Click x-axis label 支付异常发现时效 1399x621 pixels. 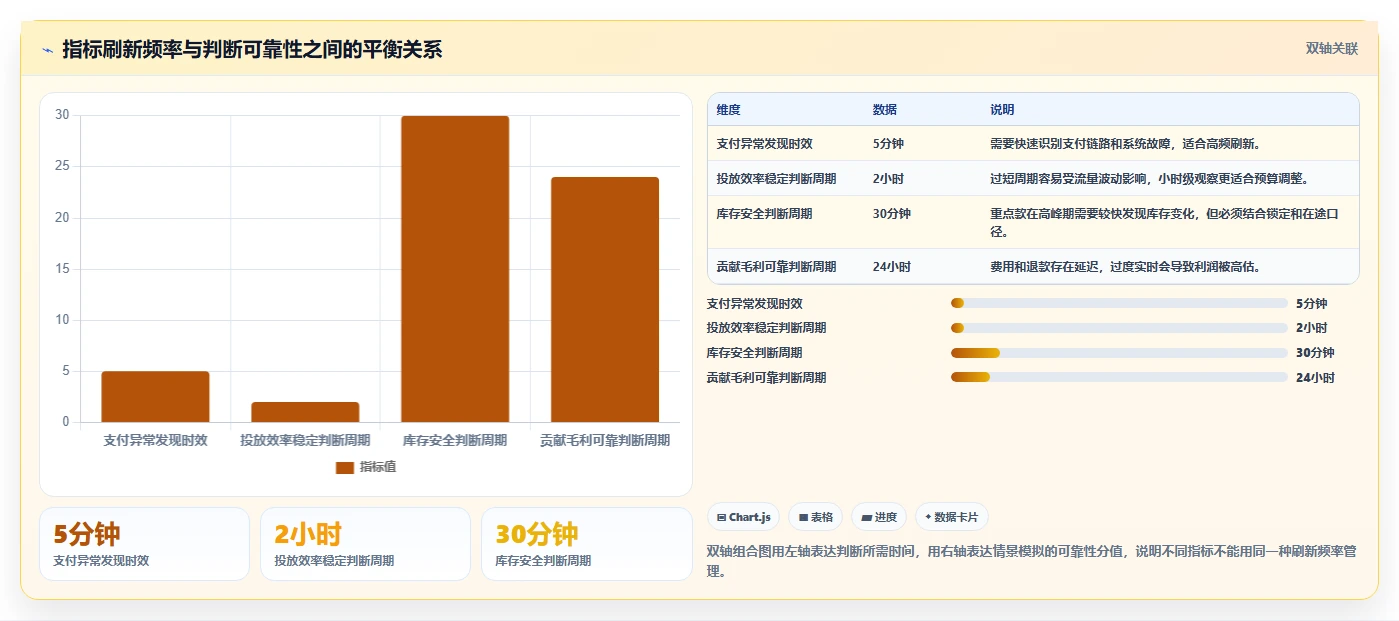[x=155, y=440]
